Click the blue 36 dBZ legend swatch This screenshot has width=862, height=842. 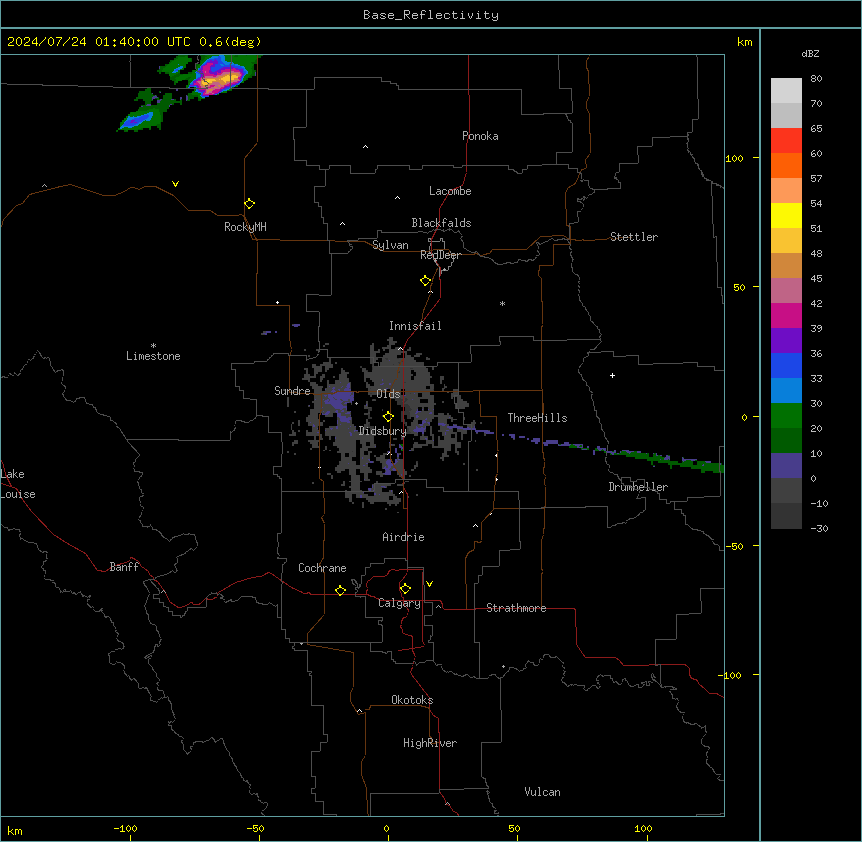(x=786, y=365)
